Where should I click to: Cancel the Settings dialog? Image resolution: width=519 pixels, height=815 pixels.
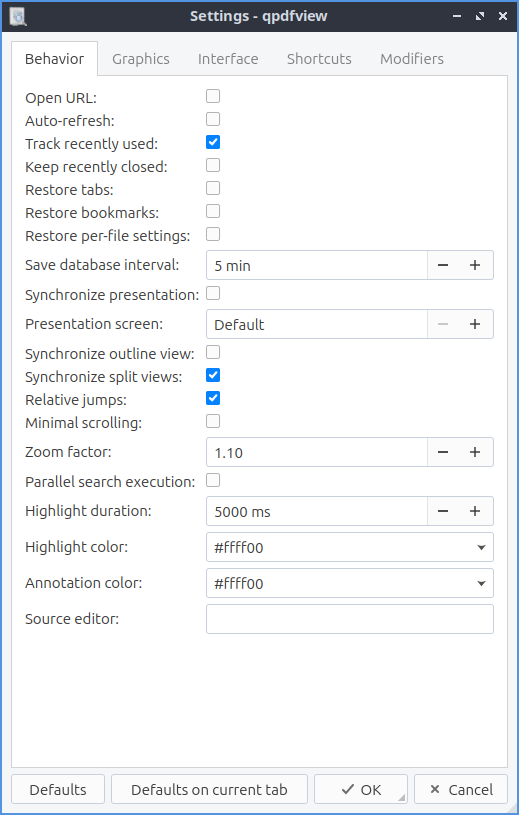(461, 790)
